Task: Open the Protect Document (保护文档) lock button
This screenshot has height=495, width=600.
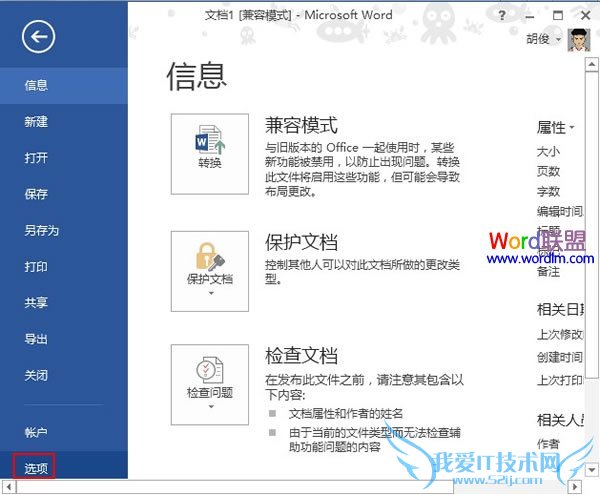Action: coord(210,271)
